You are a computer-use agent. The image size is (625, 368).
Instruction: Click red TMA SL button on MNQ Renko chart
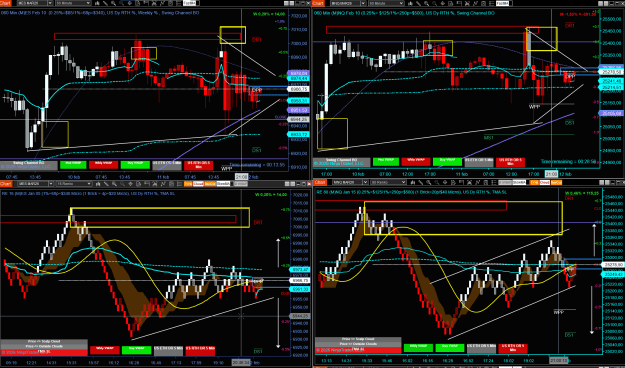[358, 350]
